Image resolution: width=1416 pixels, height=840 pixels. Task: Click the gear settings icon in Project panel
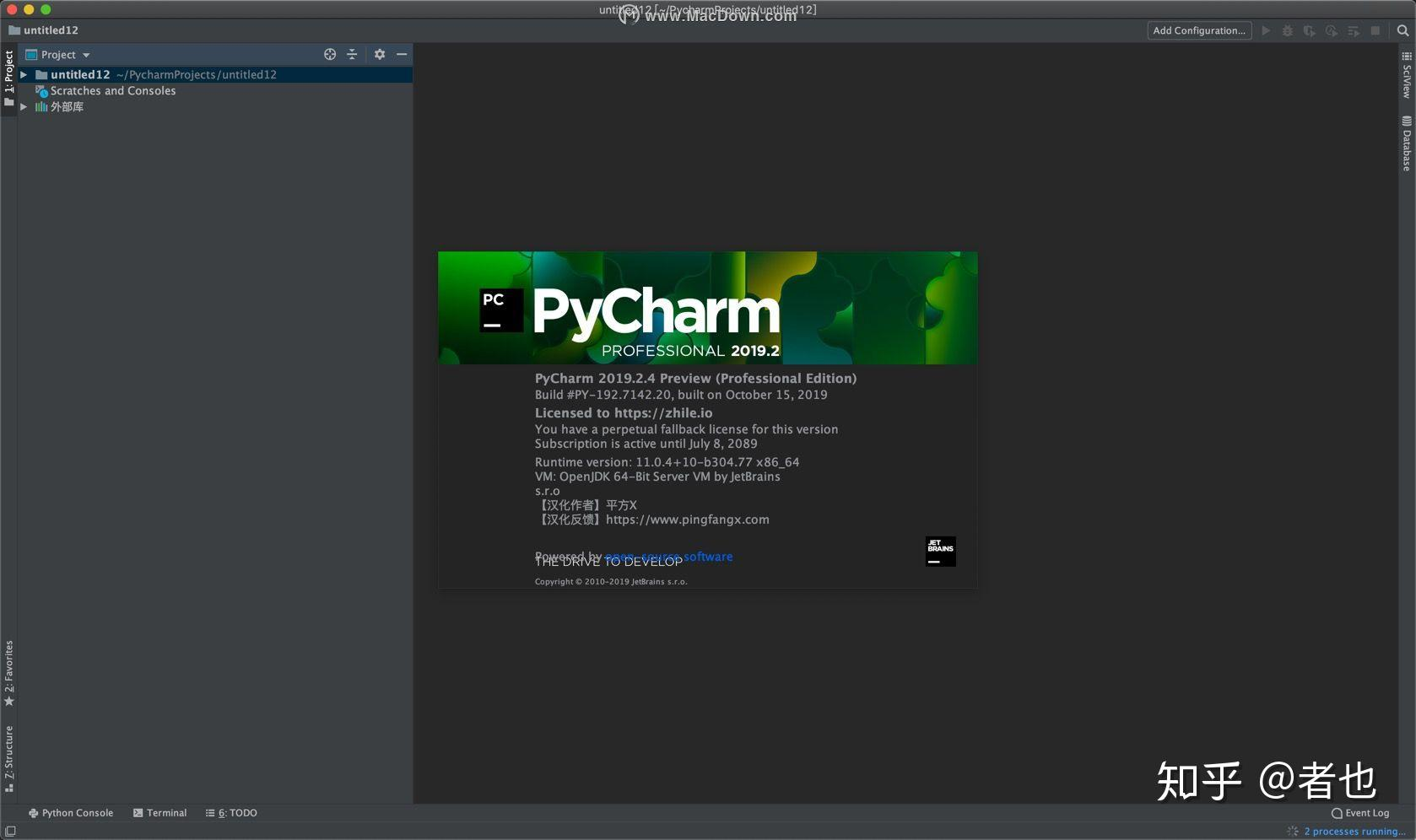[380, 54]
